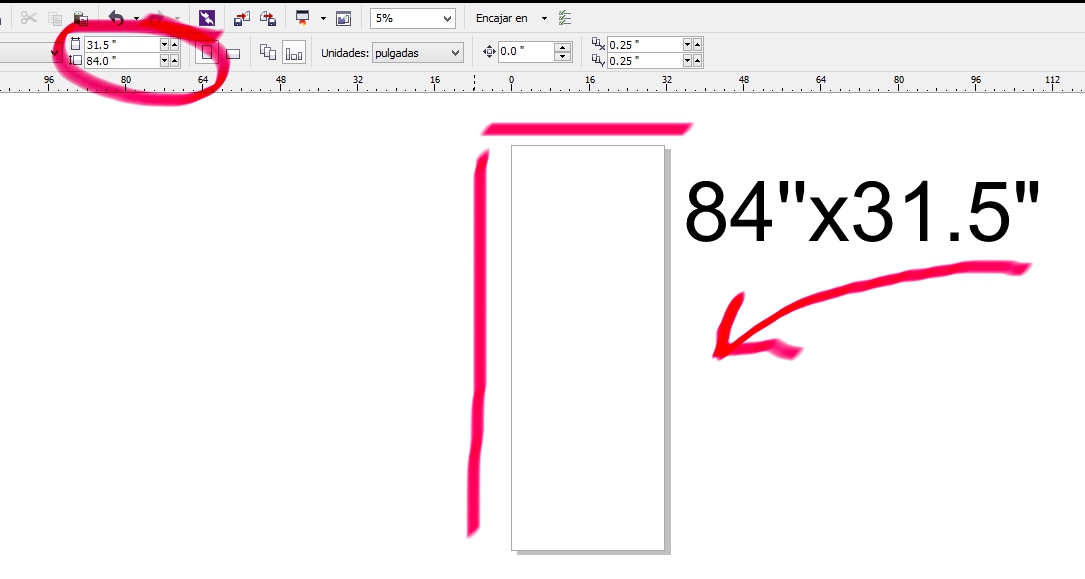Screen dimensions: 1085x579
Task: Click the Paste clipboard icon
Action: pos(81,18)
